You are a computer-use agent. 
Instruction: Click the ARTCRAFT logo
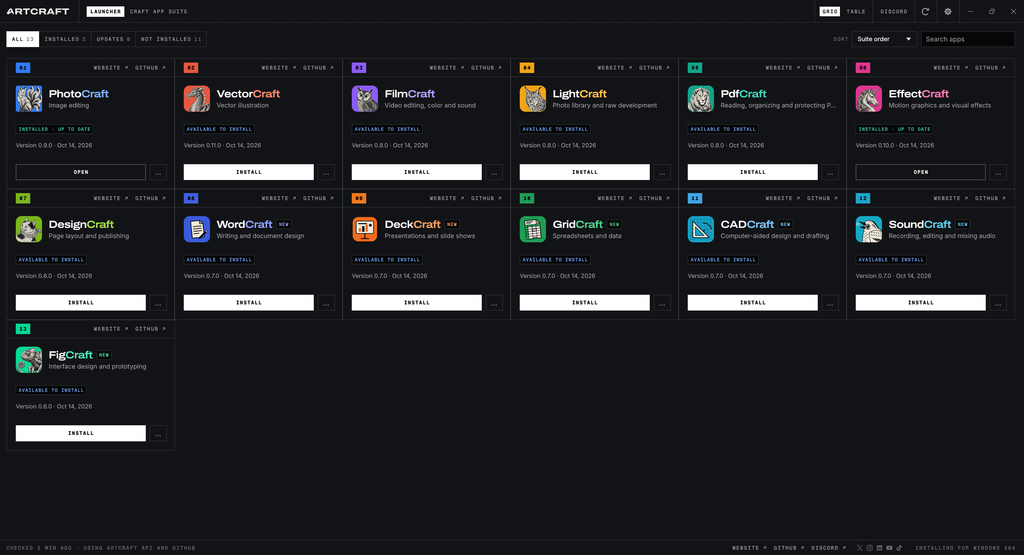(38, 11)
